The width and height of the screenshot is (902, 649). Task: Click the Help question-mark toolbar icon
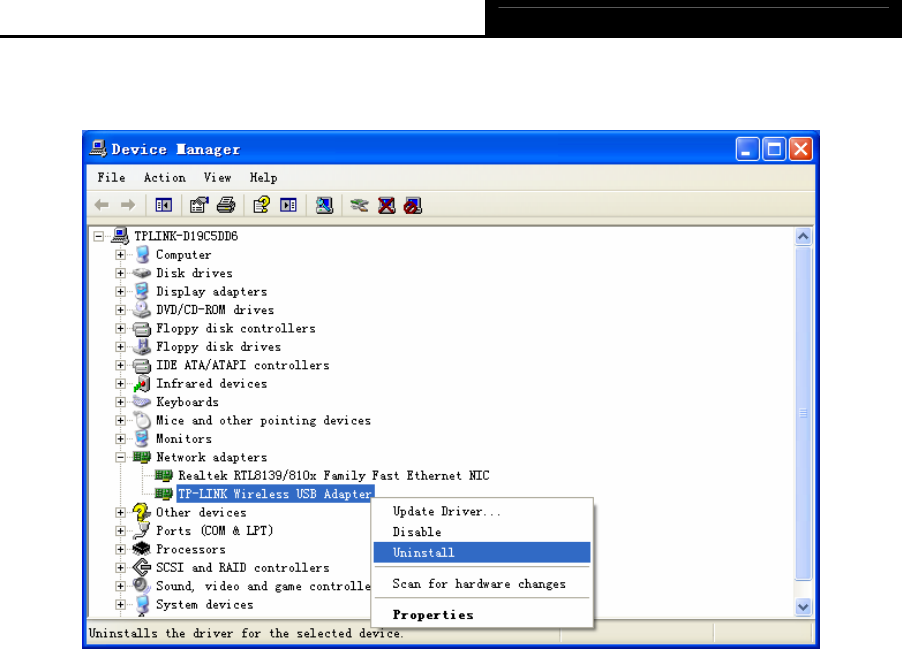(261, 205)
